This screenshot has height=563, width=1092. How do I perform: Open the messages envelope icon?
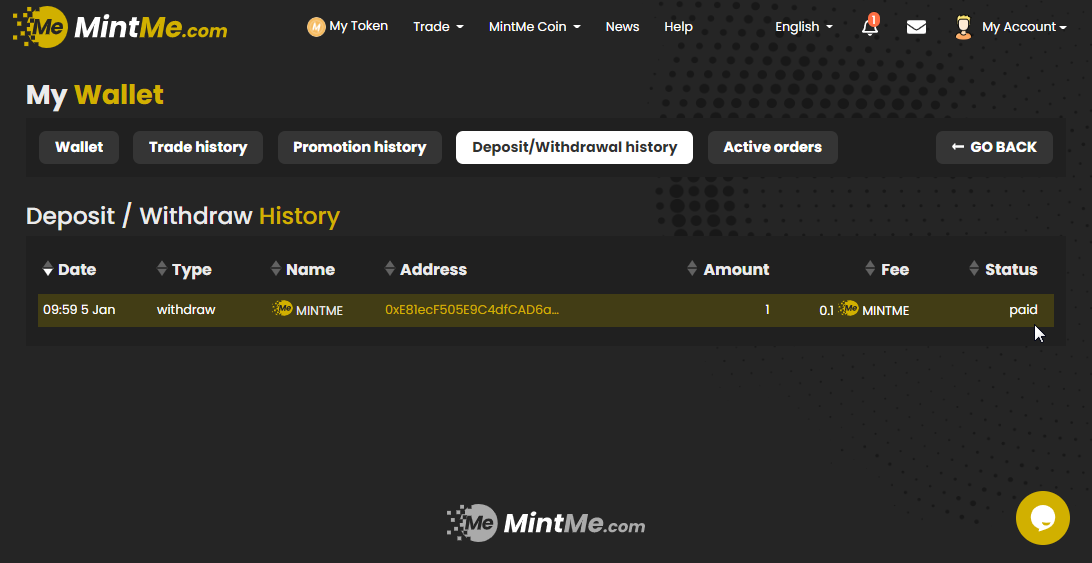(x=916, y=27)
